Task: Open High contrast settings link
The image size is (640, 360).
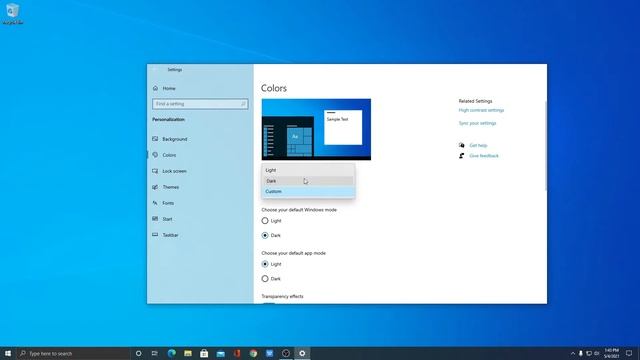Action: pyautogui.click(x=481, y=110)
